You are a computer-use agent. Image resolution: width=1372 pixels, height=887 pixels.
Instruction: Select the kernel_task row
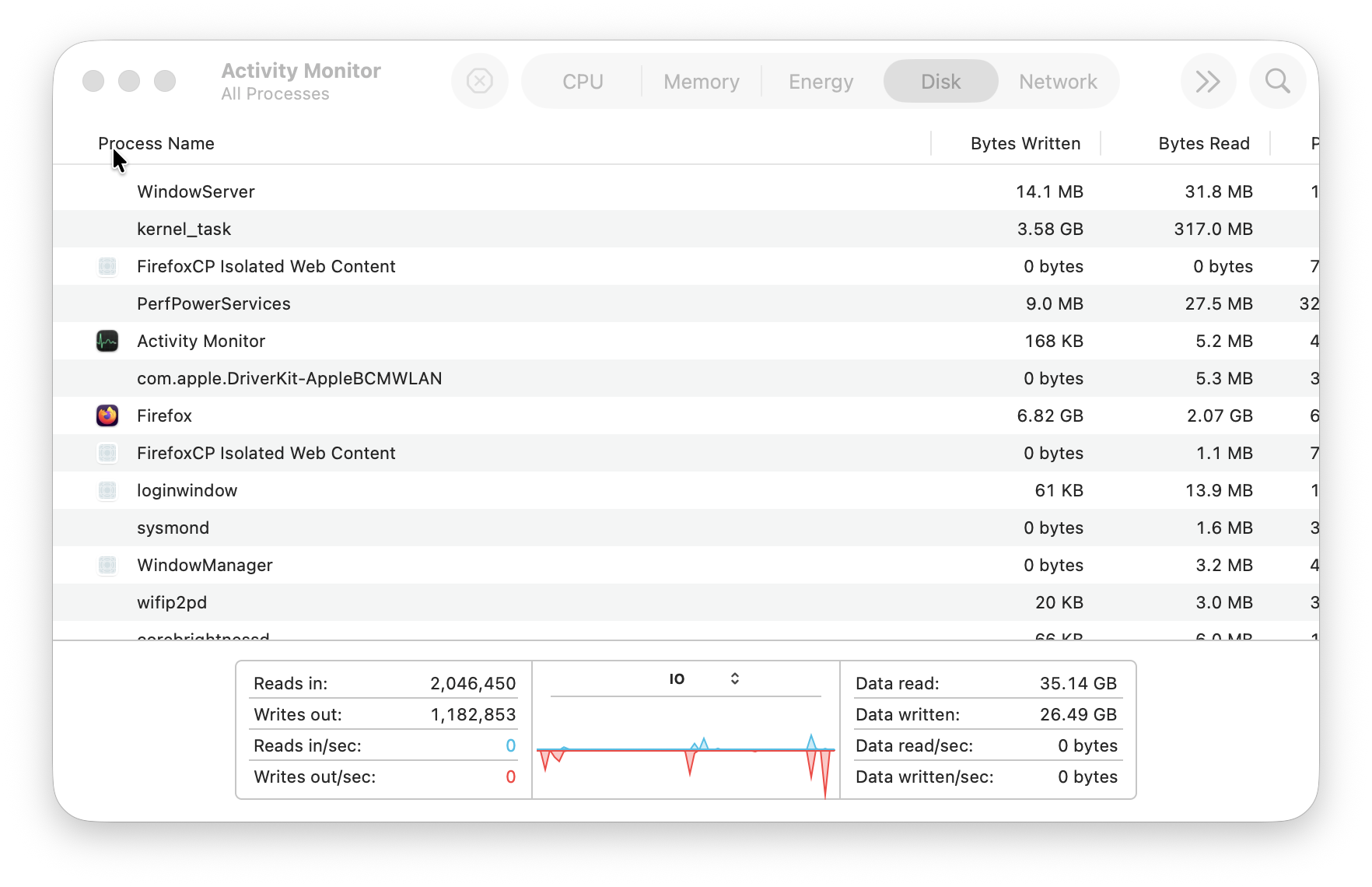(x=544, y=229)
